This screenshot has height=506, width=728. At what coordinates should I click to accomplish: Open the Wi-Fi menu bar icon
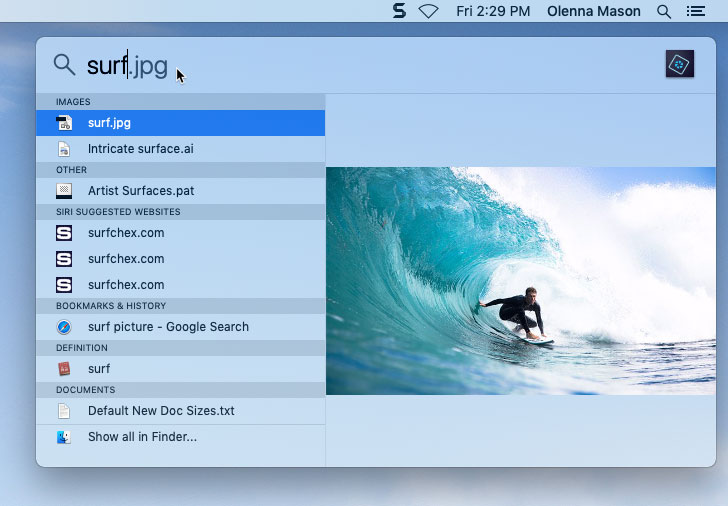(x=429, y=11)
